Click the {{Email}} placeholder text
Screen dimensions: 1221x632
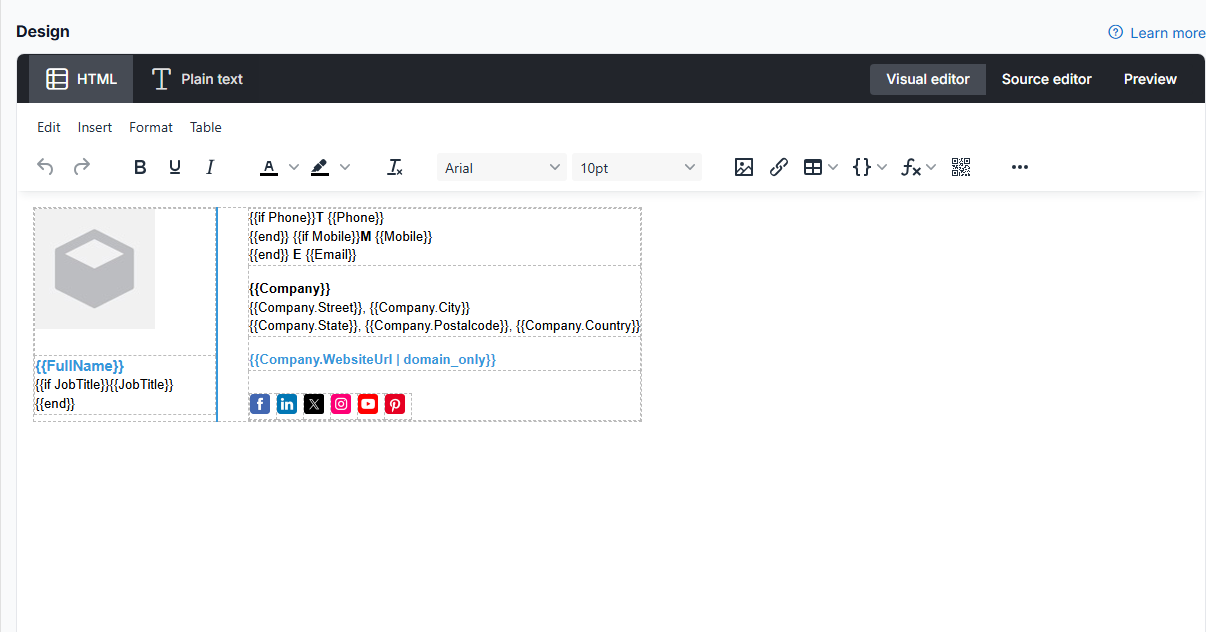click(331, 255)
